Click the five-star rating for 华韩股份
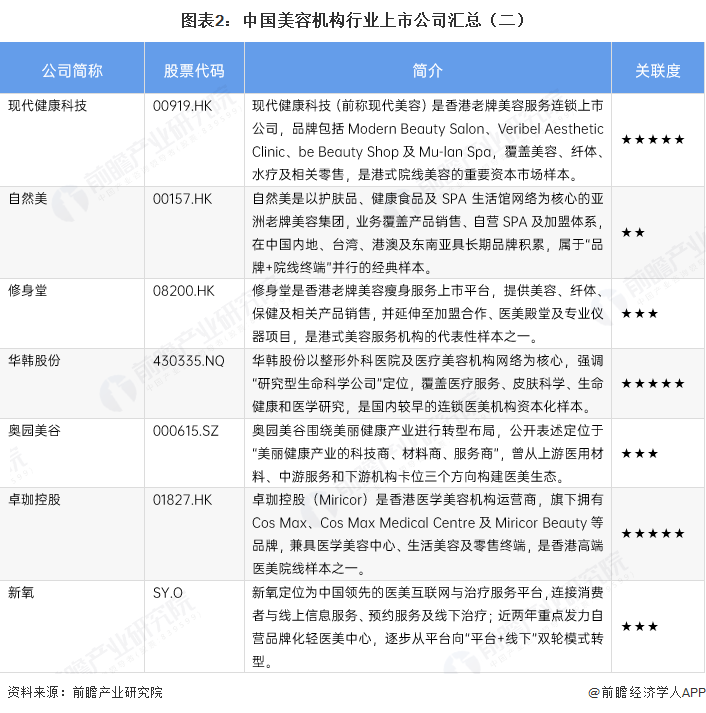 [x=653, y=384]
